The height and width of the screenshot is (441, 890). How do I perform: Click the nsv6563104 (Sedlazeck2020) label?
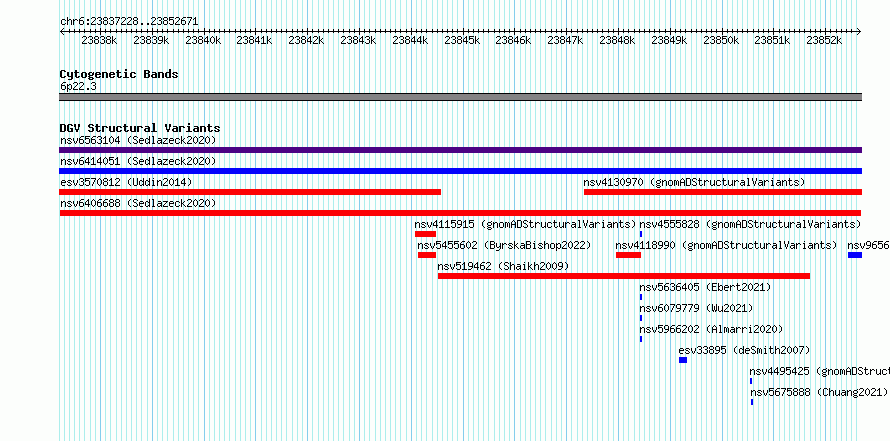tap(138, 140)
